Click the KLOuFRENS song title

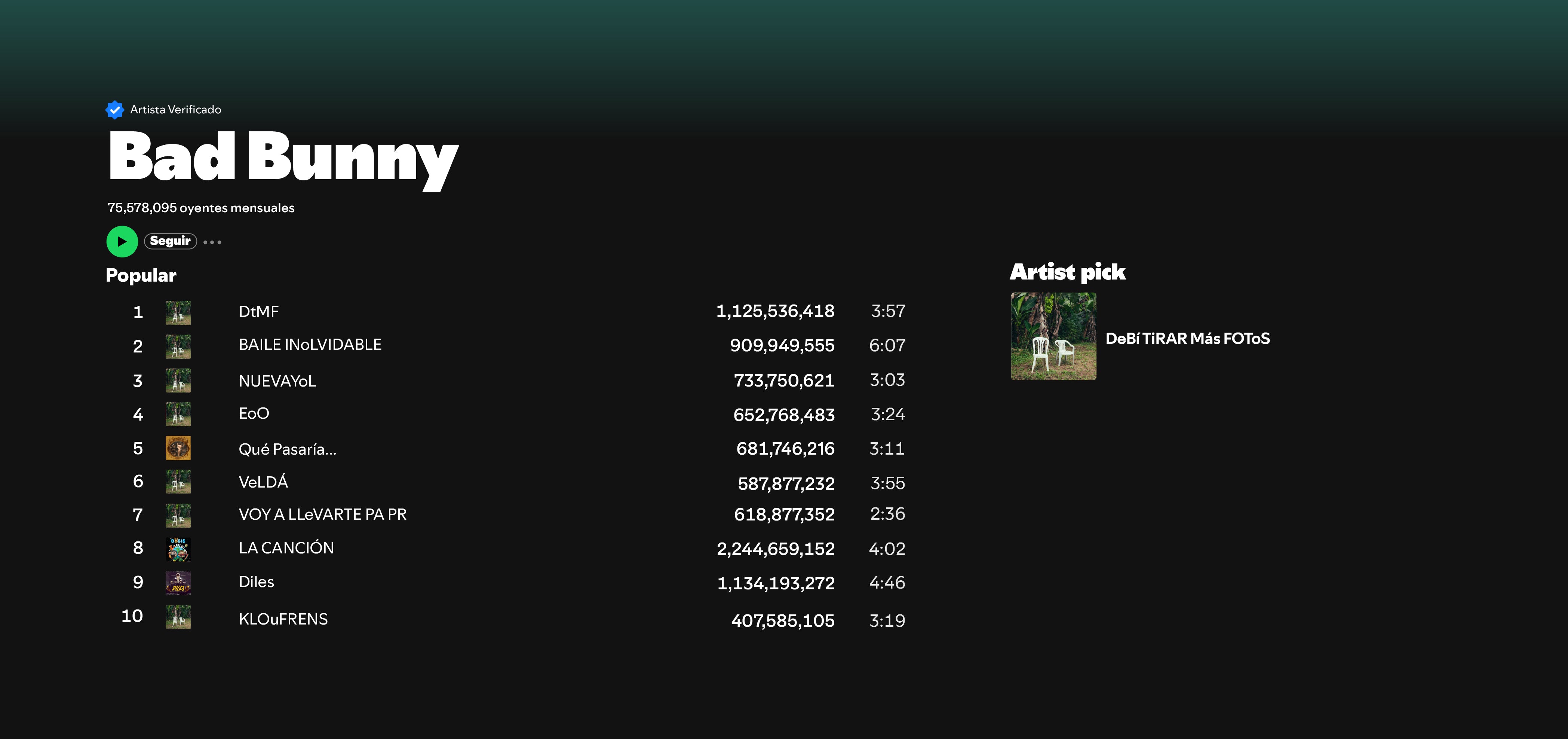[283, 620]
